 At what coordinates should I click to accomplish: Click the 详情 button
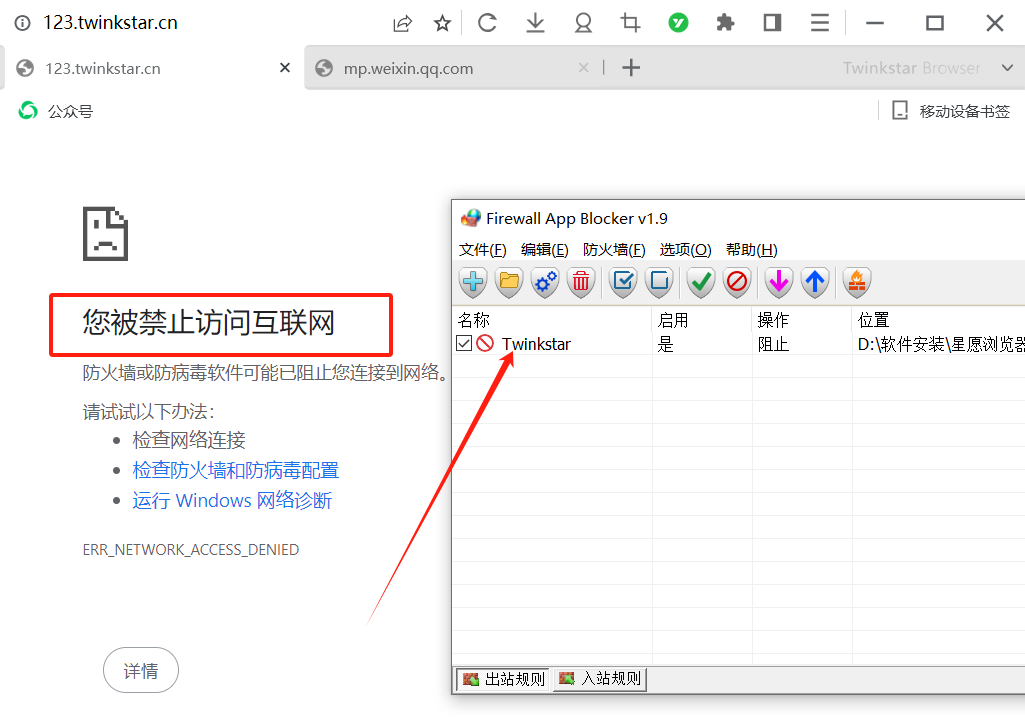tap(141, 670)
